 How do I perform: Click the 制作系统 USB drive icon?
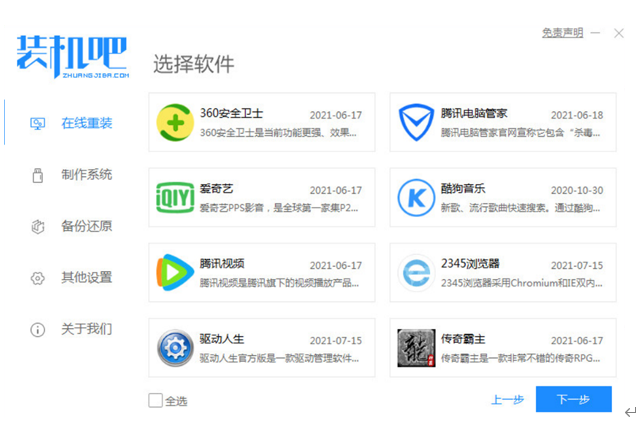37,175
